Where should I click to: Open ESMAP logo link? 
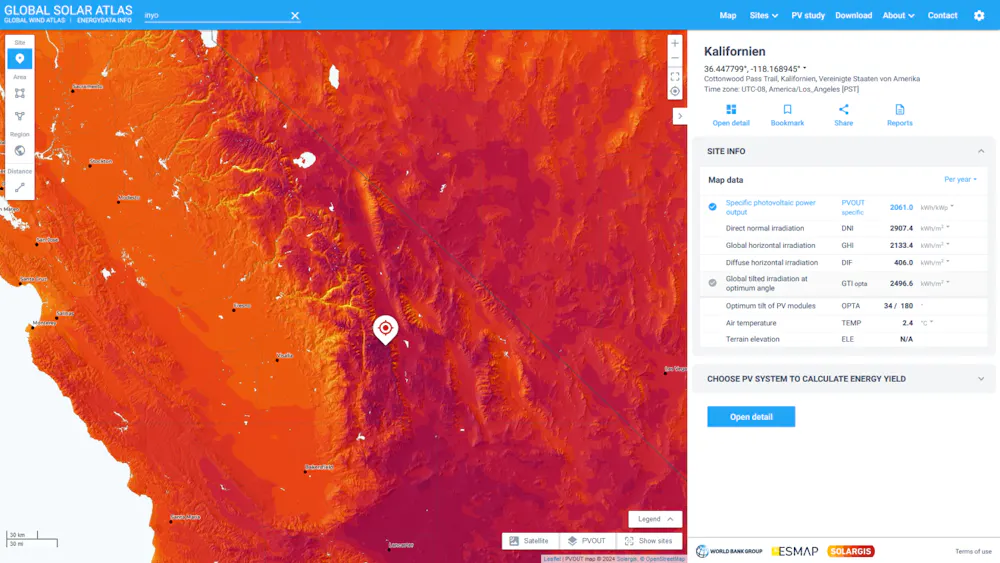(795, 551)
